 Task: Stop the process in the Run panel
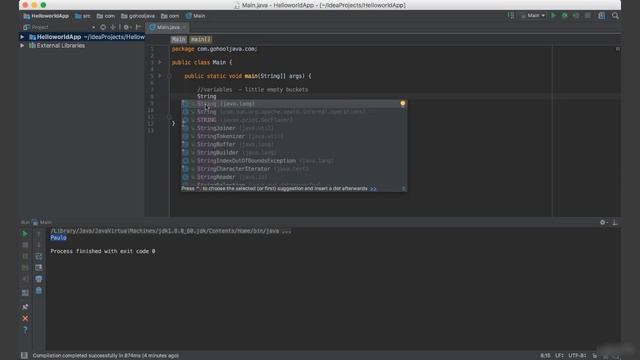(25, 245)
